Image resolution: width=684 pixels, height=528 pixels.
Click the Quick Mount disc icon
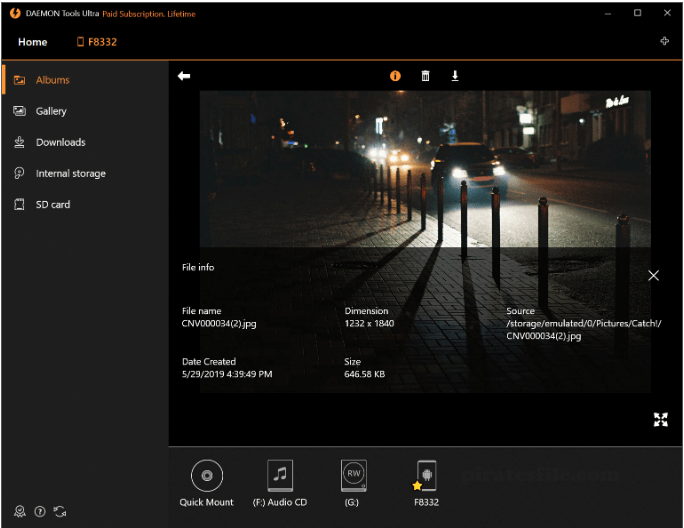pyautogui.click(x=207, y=475)
